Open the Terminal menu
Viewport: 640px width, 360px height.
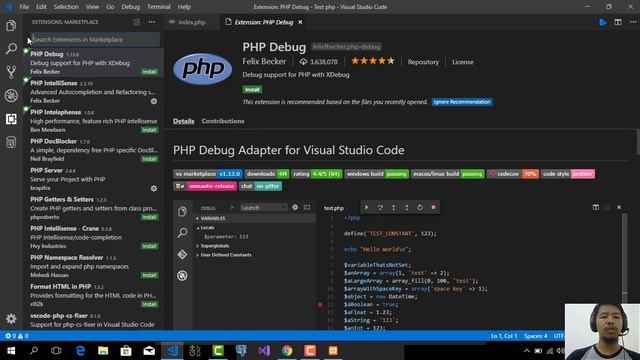click(x=159, y=7)
